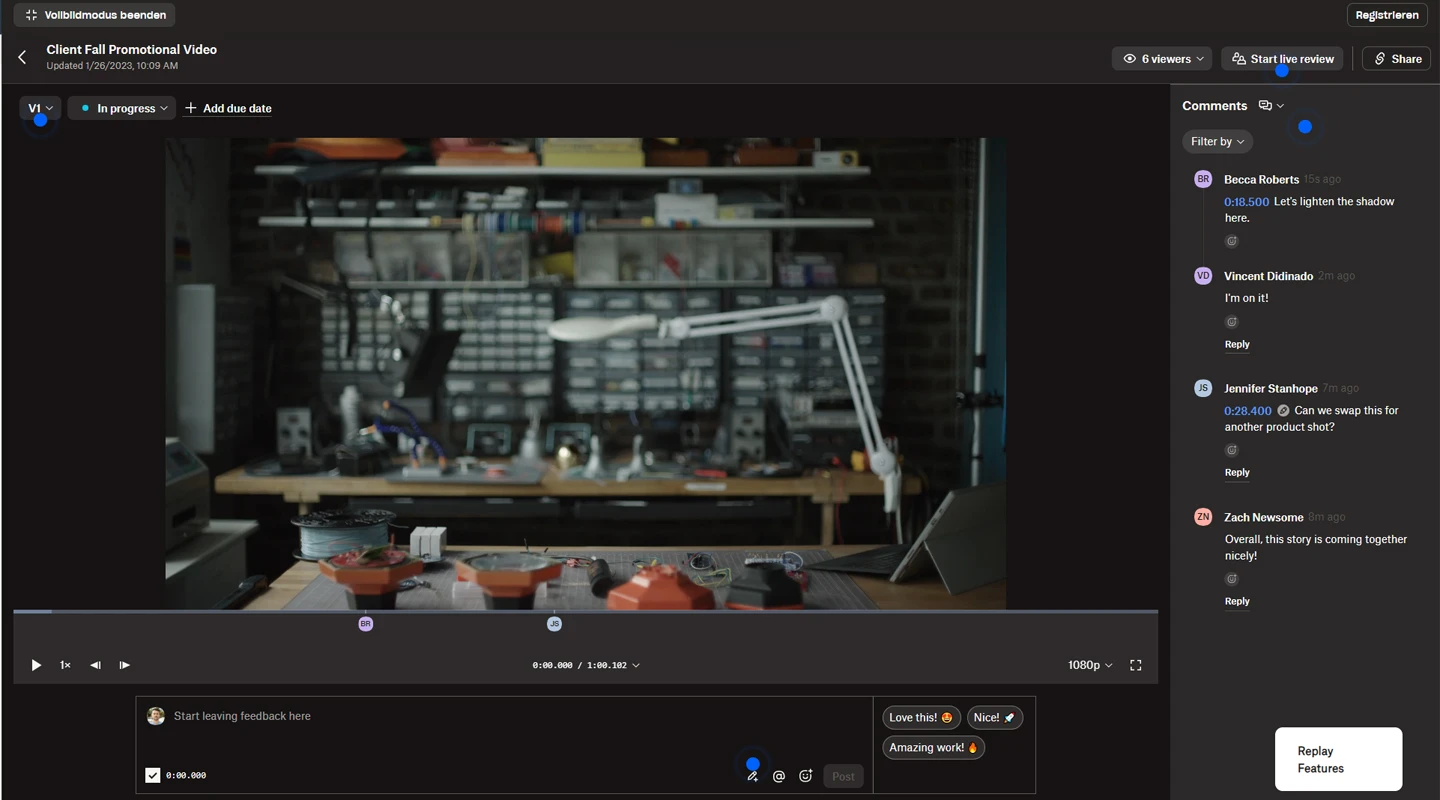Image resolution: width=1440 pixels, height=800 pixels.
Task: Add due date to the video
Action: tap(228, 108)
